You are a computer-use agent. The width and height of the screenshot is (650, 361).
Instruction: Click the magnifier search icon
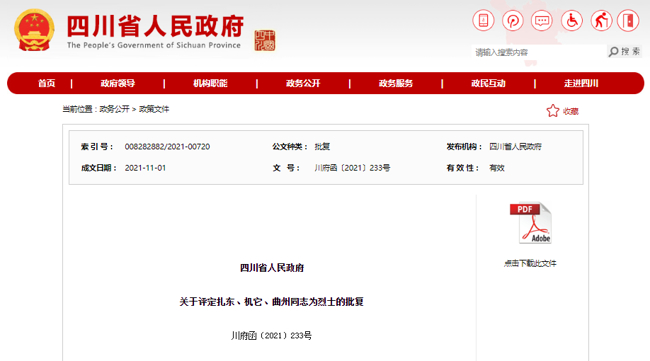[x=614, y=51]
